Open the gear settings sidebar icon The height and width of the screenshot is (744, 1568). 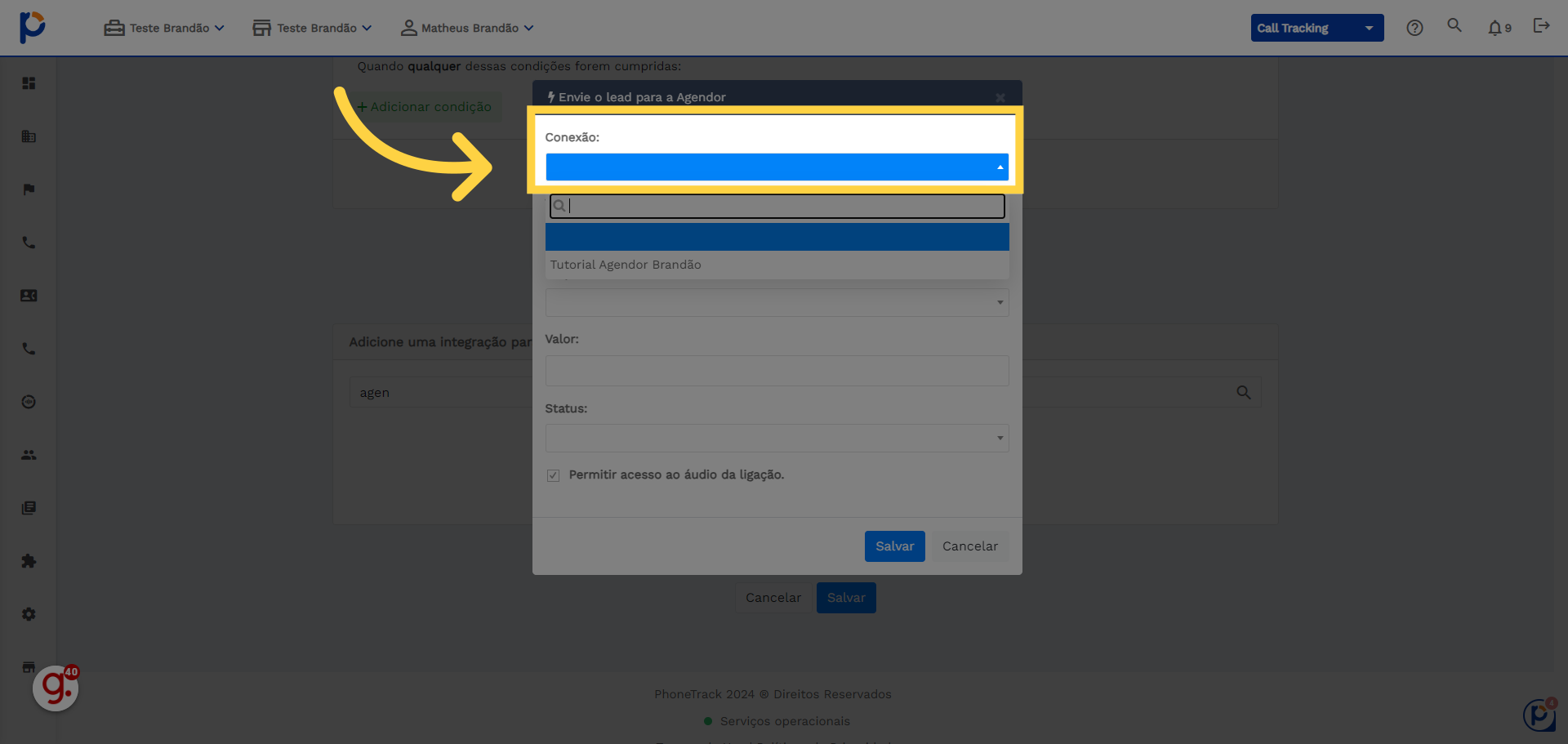29,614
